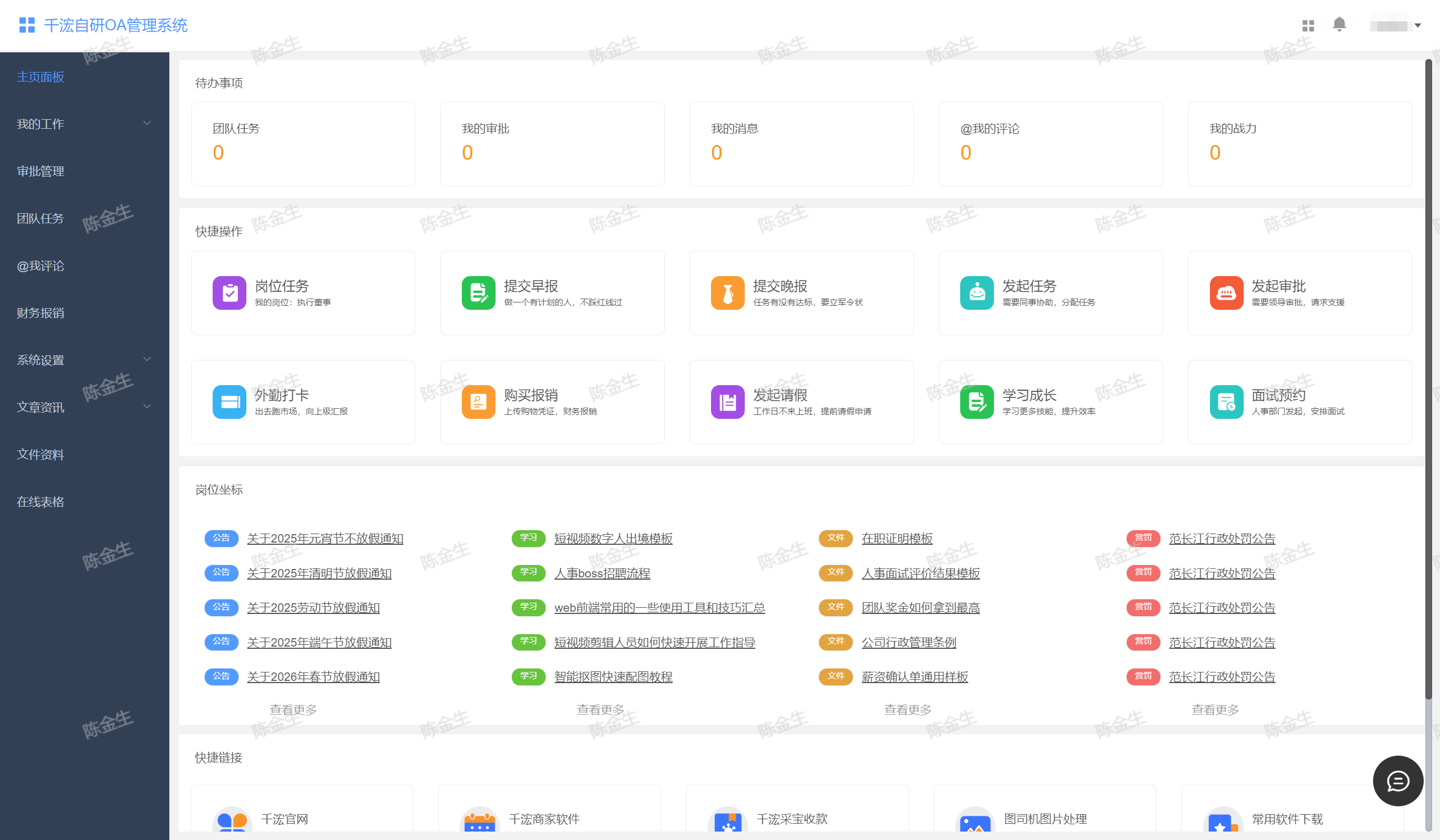Viewport: 1440px width, 840px height.
Task: Open 薪资确认单通用样板 link
Action: (x=915, y=677)
